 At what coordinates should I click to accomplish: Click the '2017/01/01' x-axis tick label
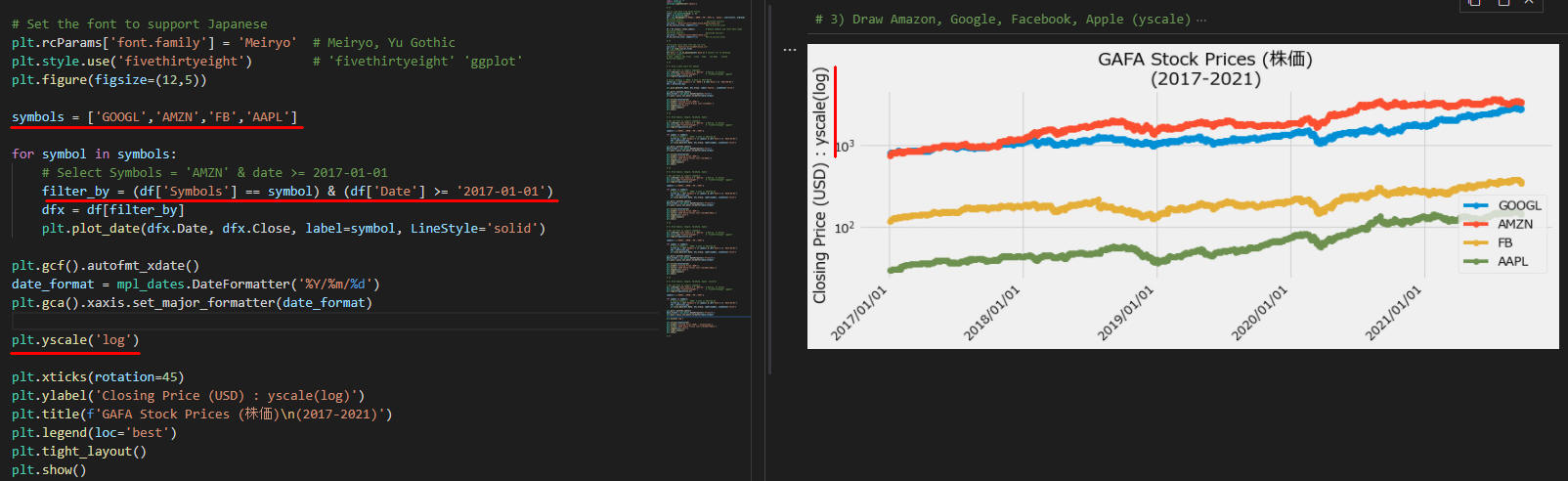(x=859, y=313)
